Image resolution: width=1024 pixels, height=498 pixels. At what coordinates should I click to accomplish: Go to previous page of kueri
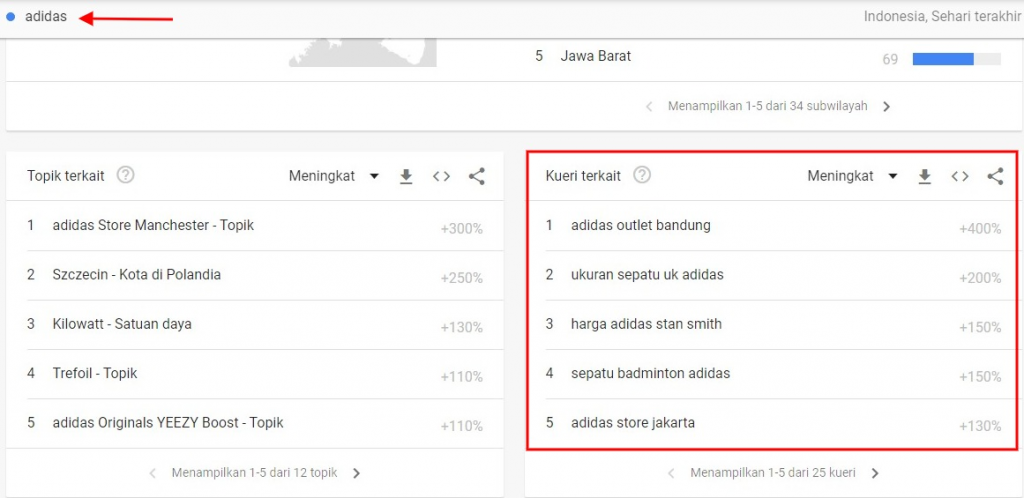point(671,473)
